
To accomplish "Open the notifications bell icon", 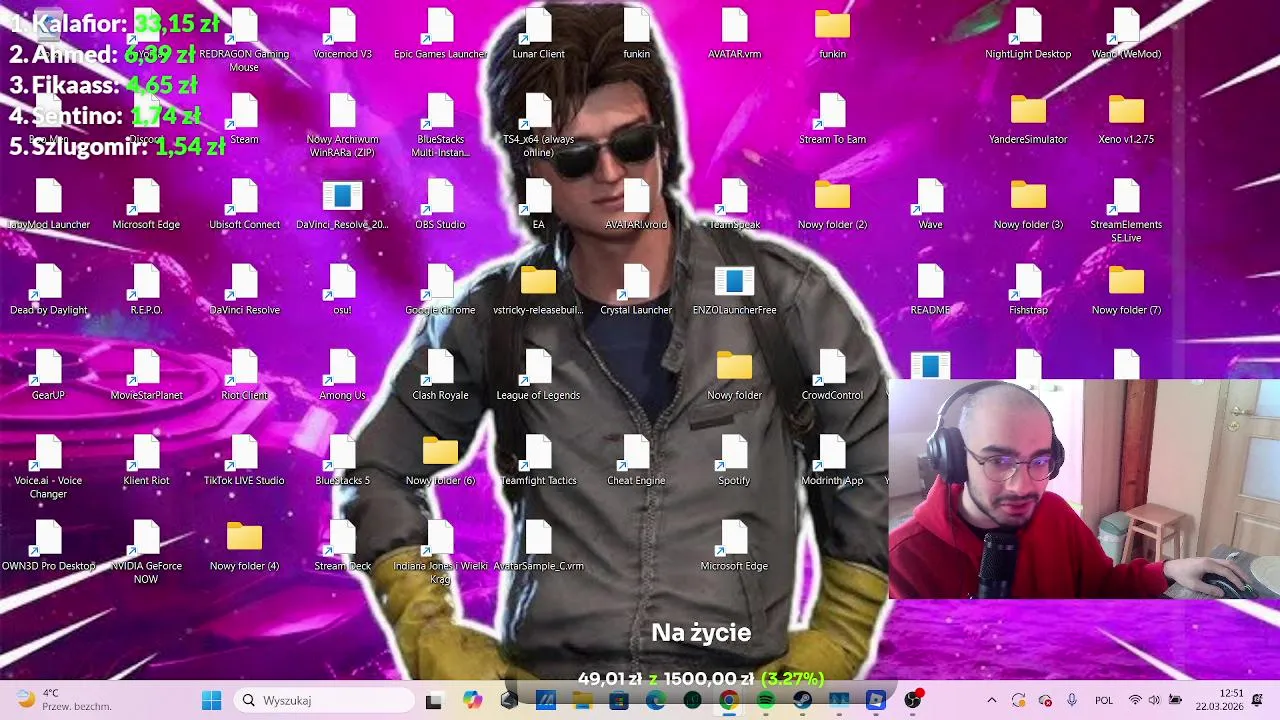I will pos(1258,700).
